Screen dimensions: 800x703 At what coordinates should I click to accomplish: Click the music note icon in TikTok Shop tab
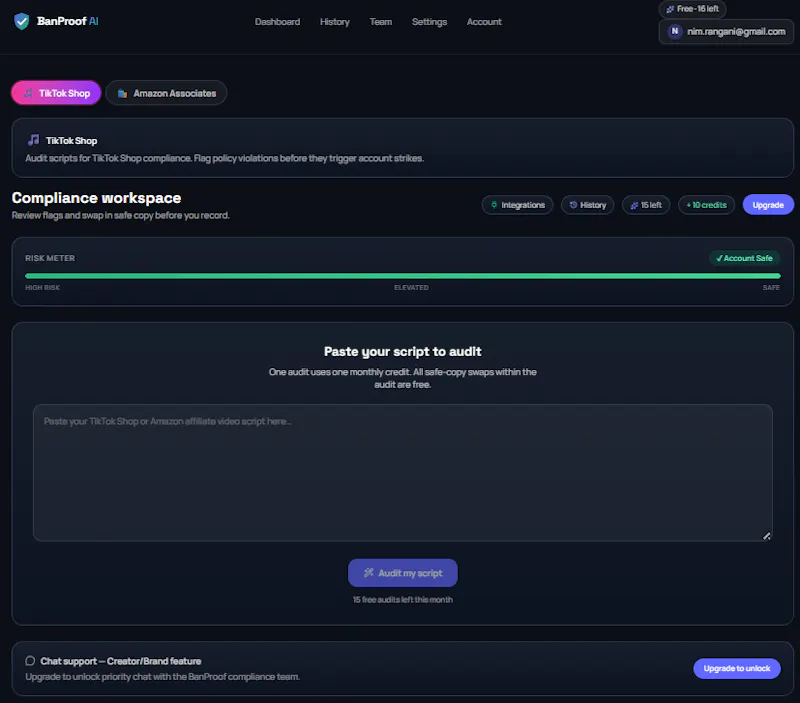(29, 93)
